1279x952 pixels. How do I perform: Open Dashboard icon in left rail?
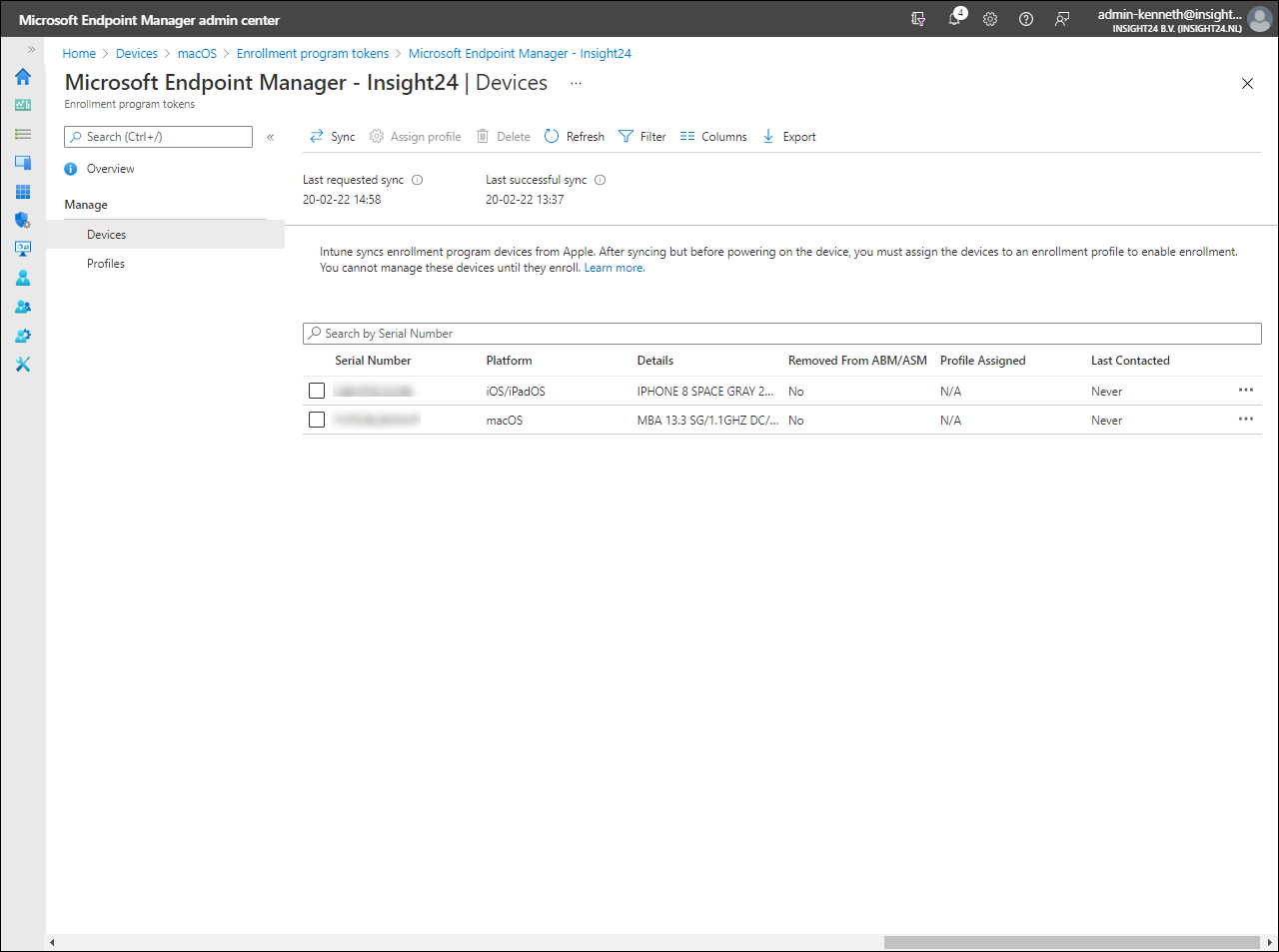(22, 105)
